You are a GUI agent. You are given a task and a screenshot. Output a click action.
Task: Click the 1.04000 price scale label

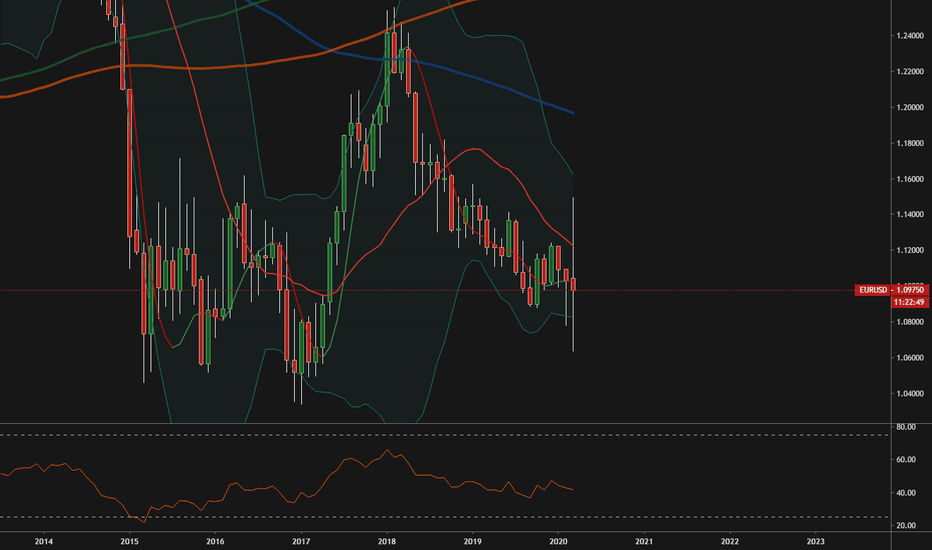(x=910, y=393)
